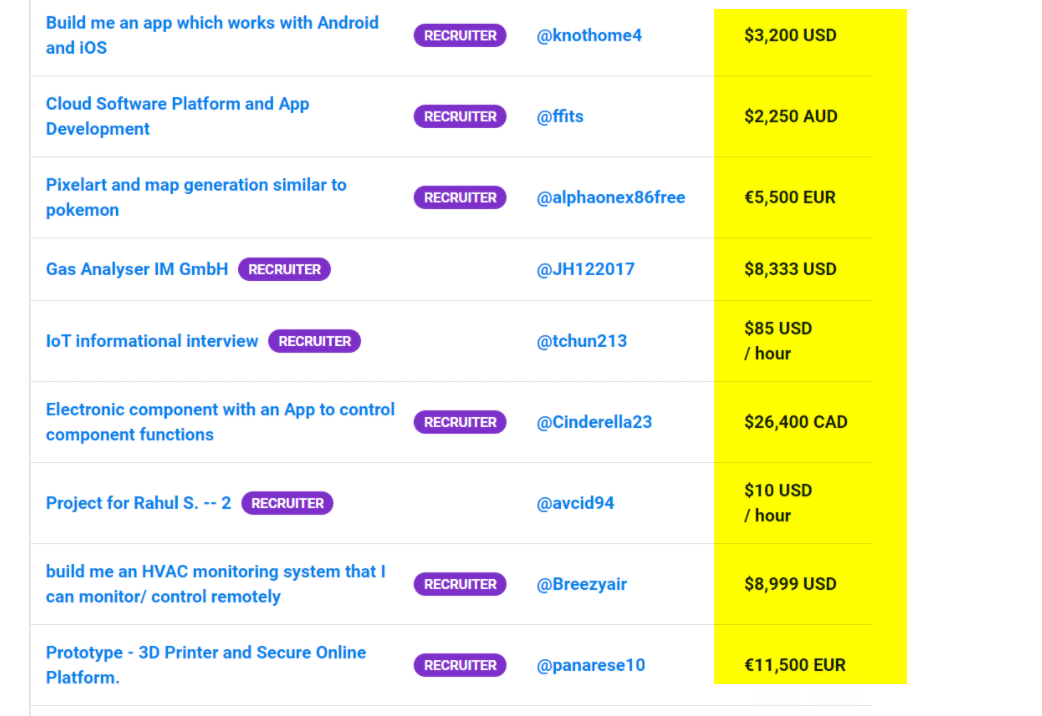Visit @panarese10 user profile

tap(591, 665)
